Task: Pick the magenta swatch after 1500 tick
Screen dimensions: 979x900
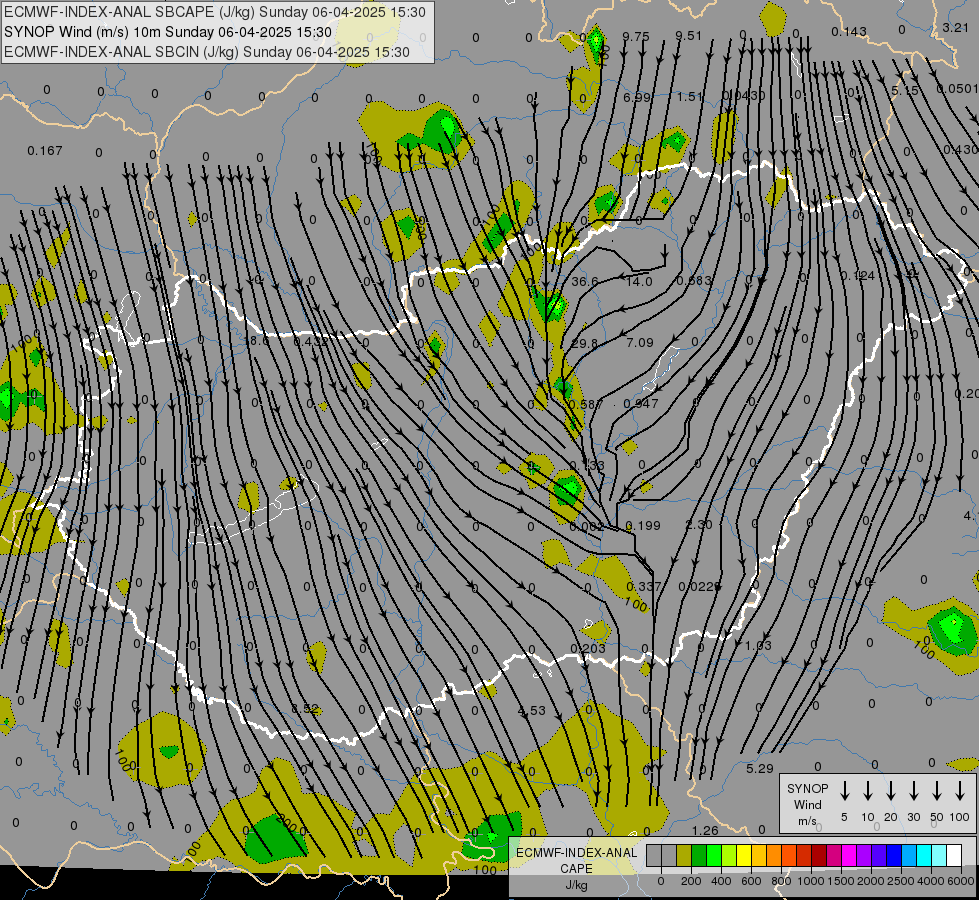Action: click(x=849, y=855)
